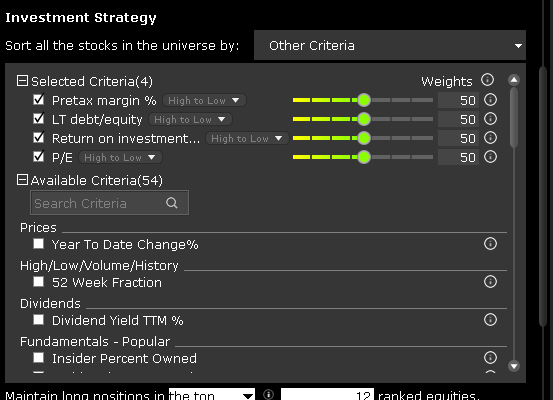This screenshot has width=553, height=400.
Task: Show info for Pretax margin % weight
Action: tap(490, 100)
